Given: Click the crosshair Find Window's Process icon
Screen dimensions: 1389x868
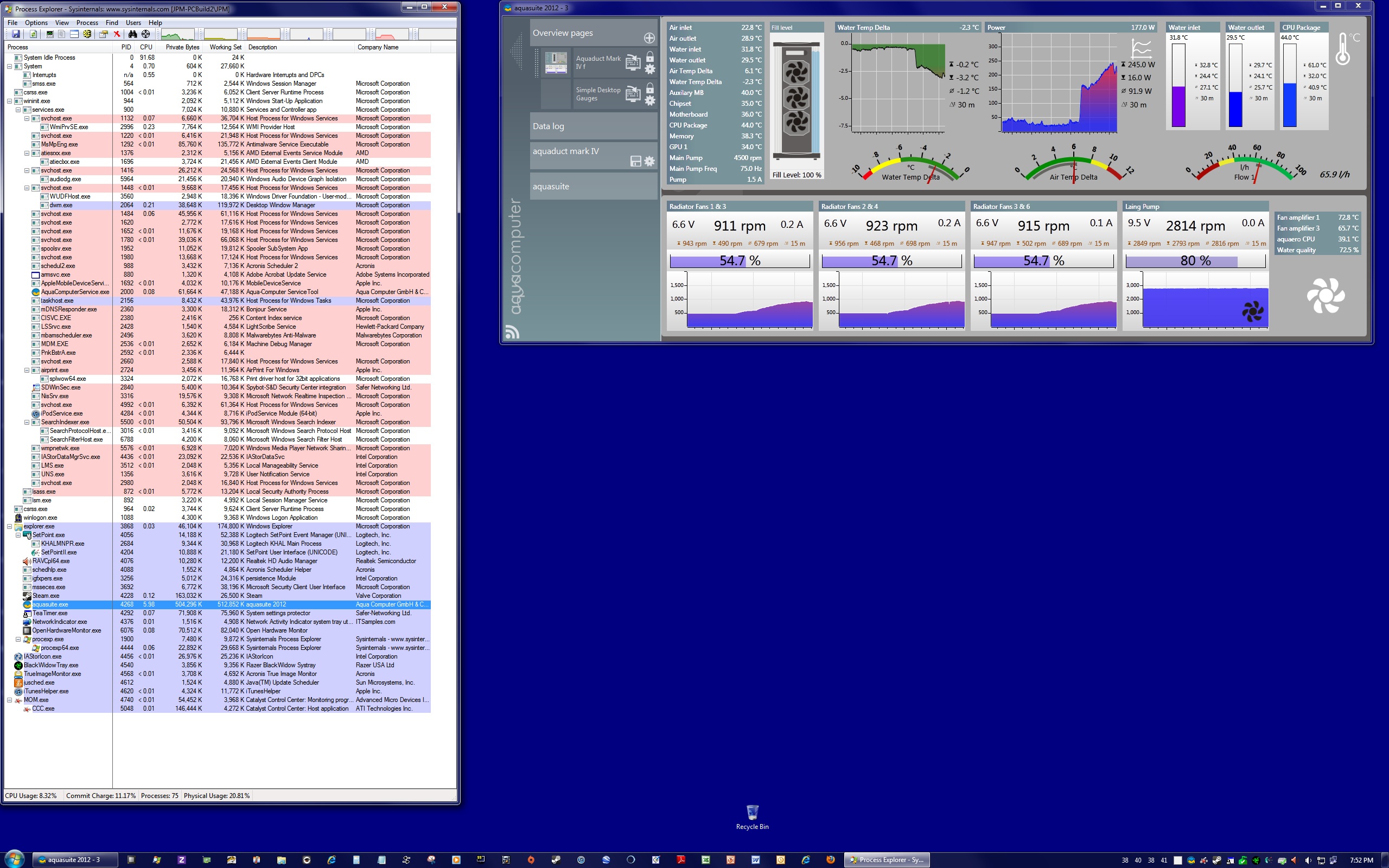Looking at the screenshot, I should (146, 34).
